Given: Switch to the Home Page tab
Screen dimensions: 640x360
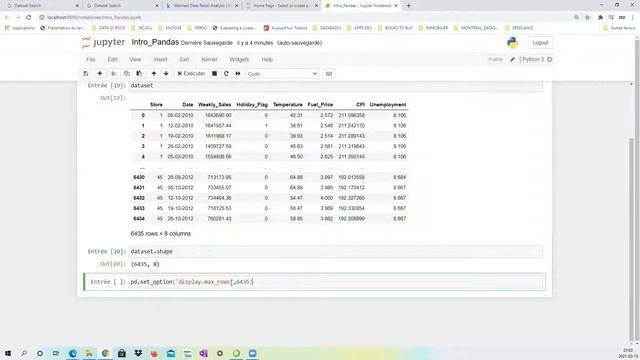Looking at the screenshot, I should coord(281,6).
